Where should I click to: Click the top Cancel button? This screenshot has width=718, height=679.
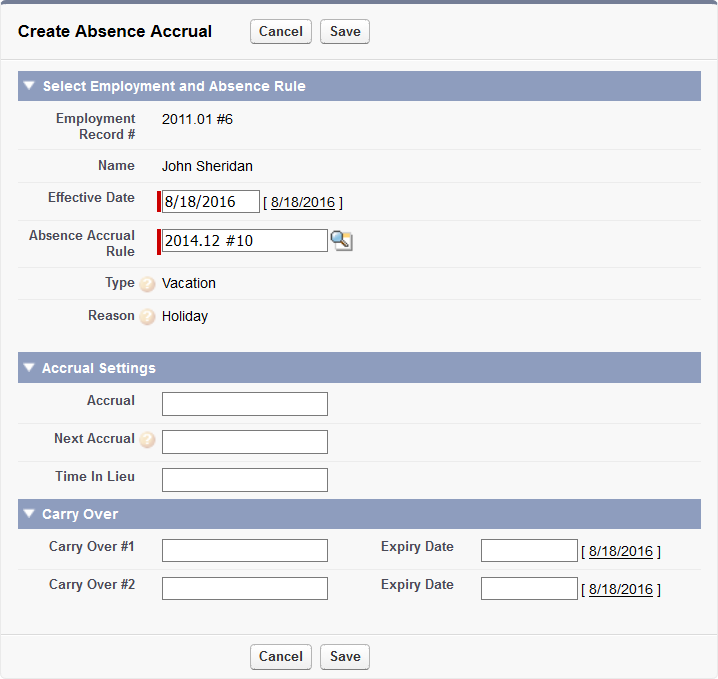click(x=281, y=31)
